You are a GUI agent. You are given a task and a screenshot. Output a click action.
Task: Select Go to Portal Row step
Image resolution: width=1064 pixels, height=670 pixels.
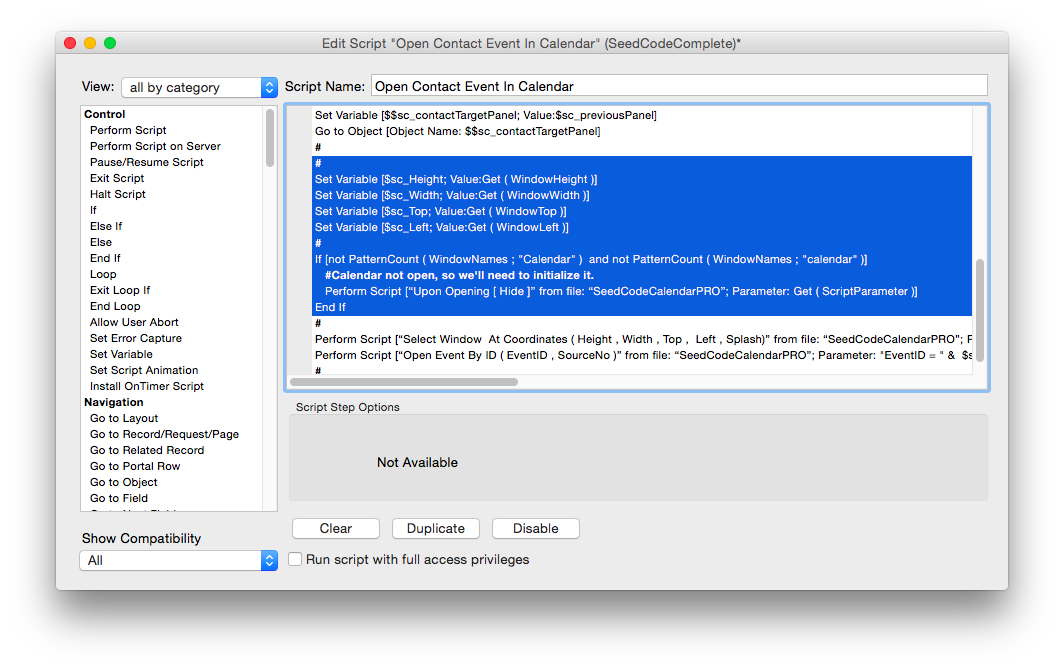[x=135, y=466]
